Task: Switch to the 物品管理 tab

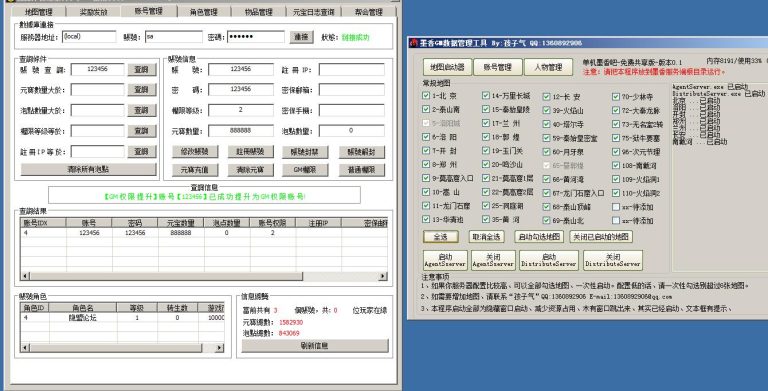Action: pos(258,12)
